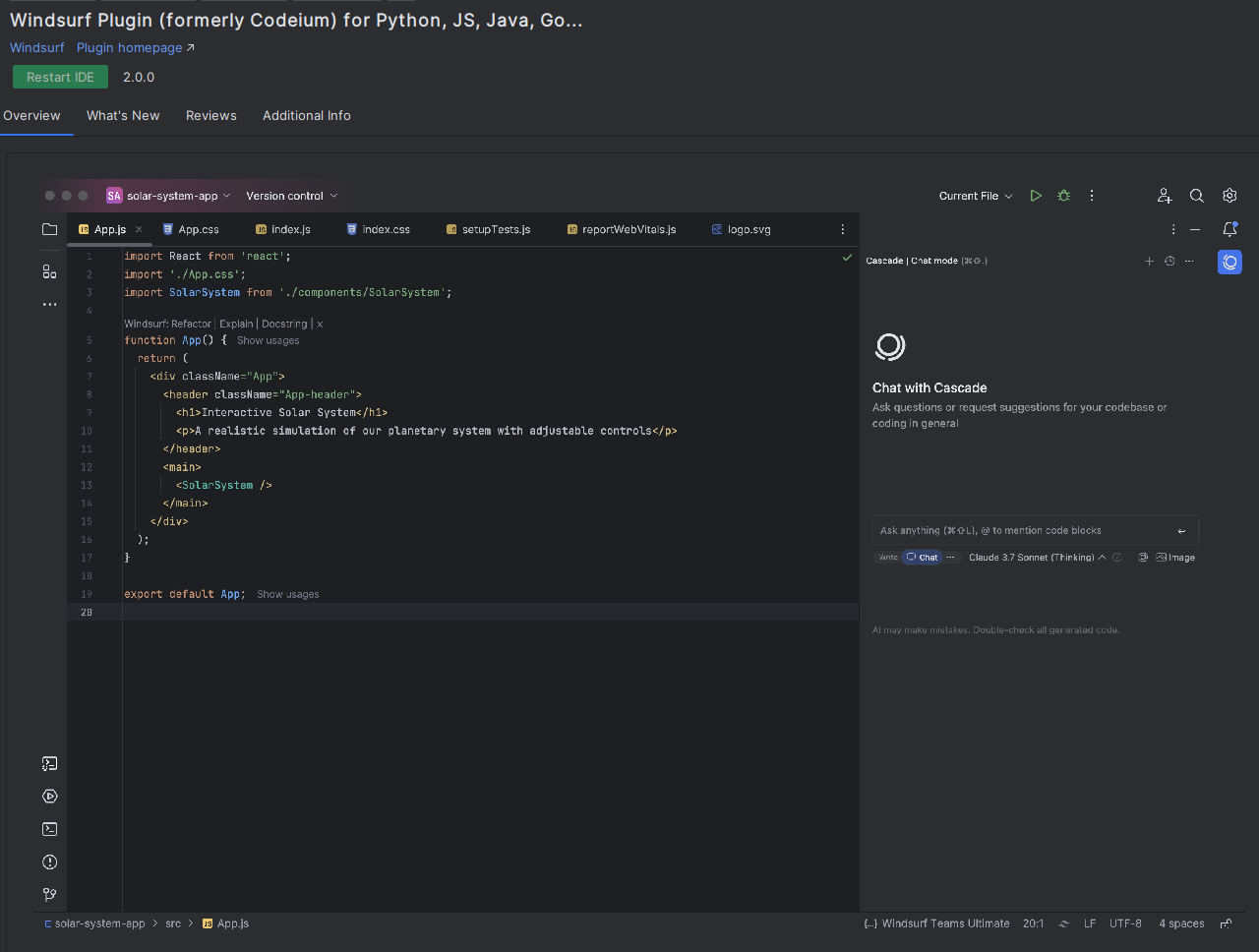
Task: Open Cascade panel more options ellipsis
Action: [x=1189, y=261]
